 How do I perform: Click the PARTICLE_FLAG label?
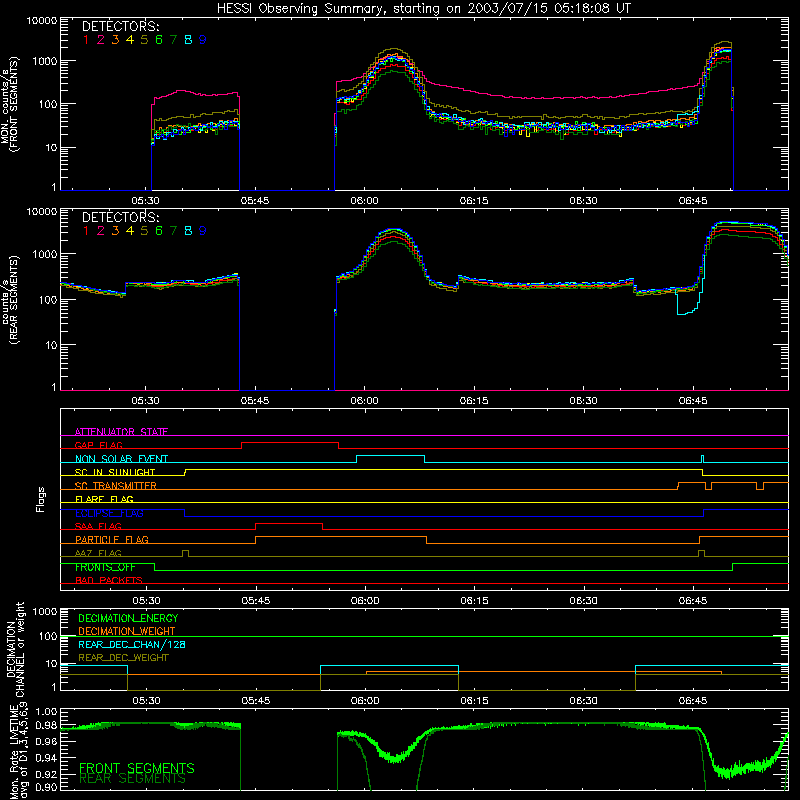112,540
